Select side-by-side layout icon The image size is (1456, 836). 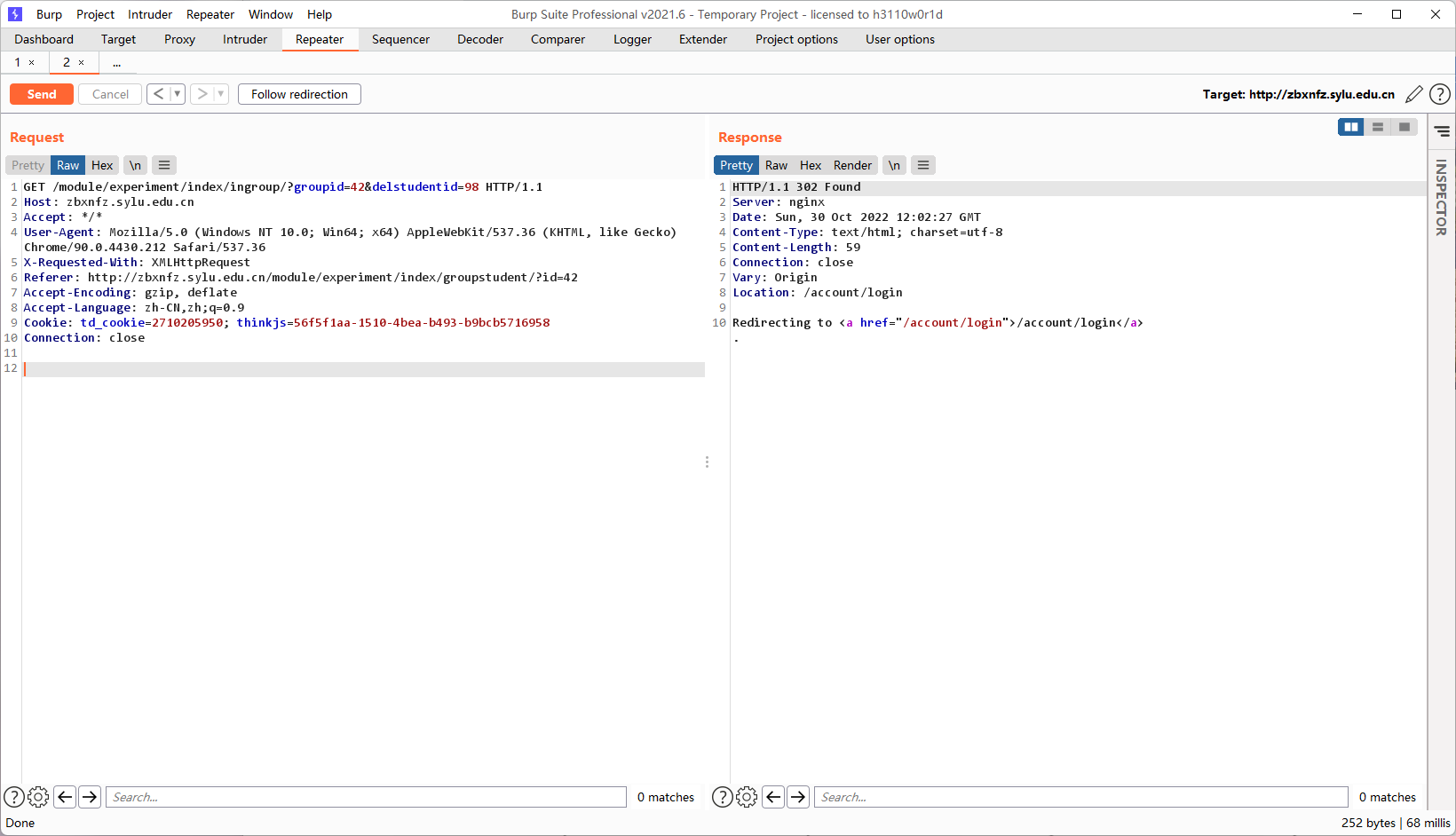[x=1351, y=127]
